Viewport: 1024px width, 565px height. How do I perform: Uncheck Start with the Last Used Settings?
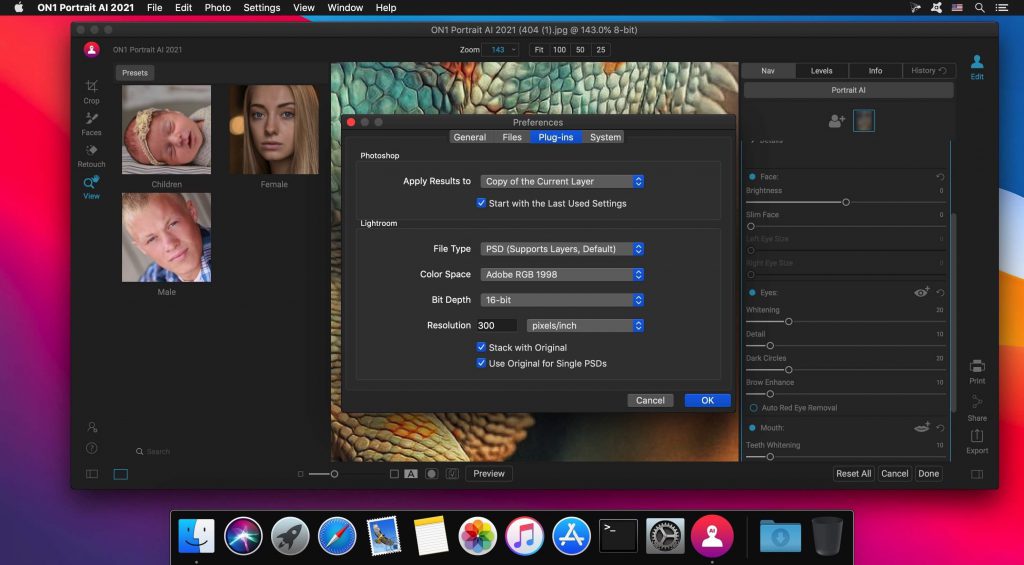(481, 203)
